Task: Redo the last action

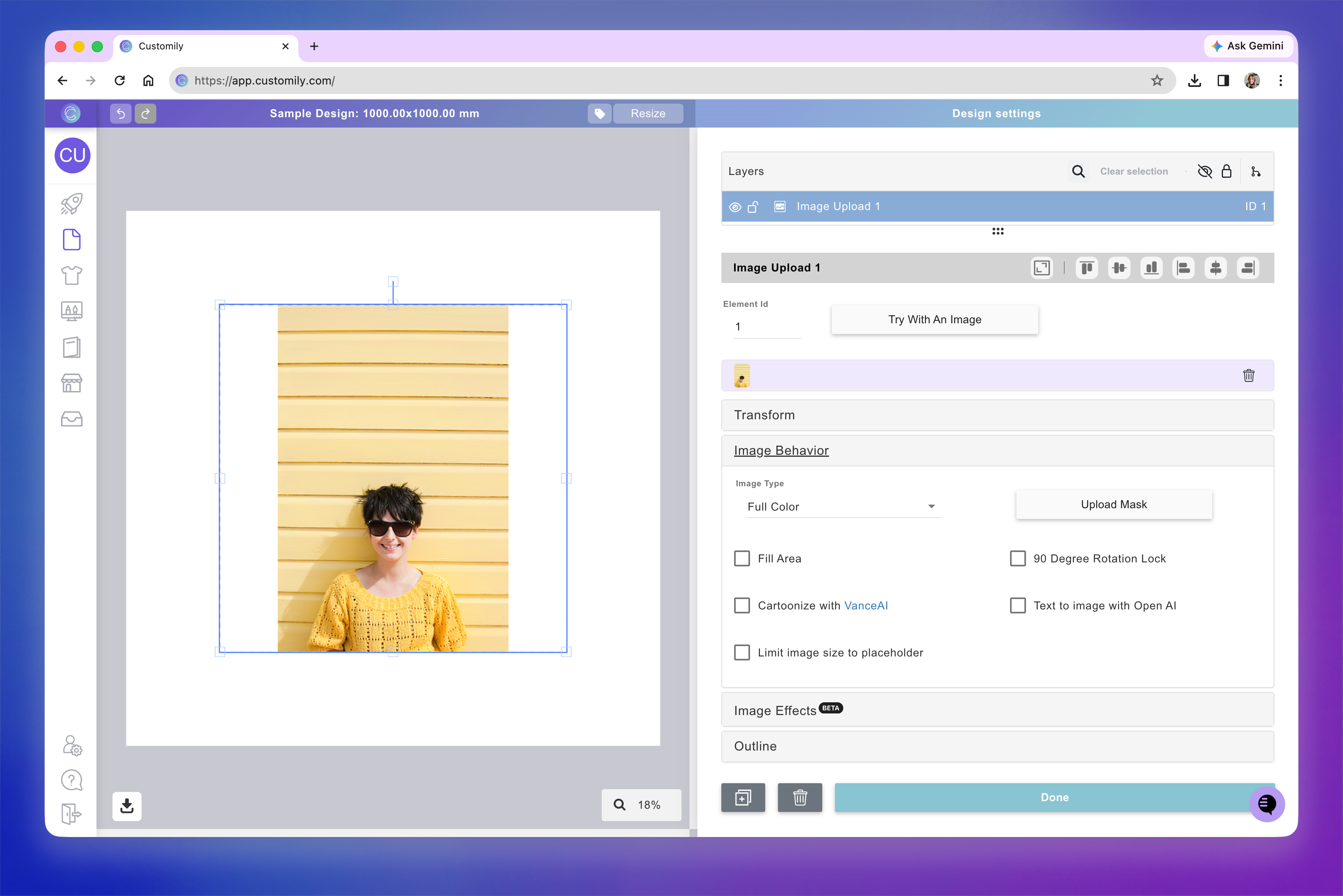Action: [x=146, y=113]
